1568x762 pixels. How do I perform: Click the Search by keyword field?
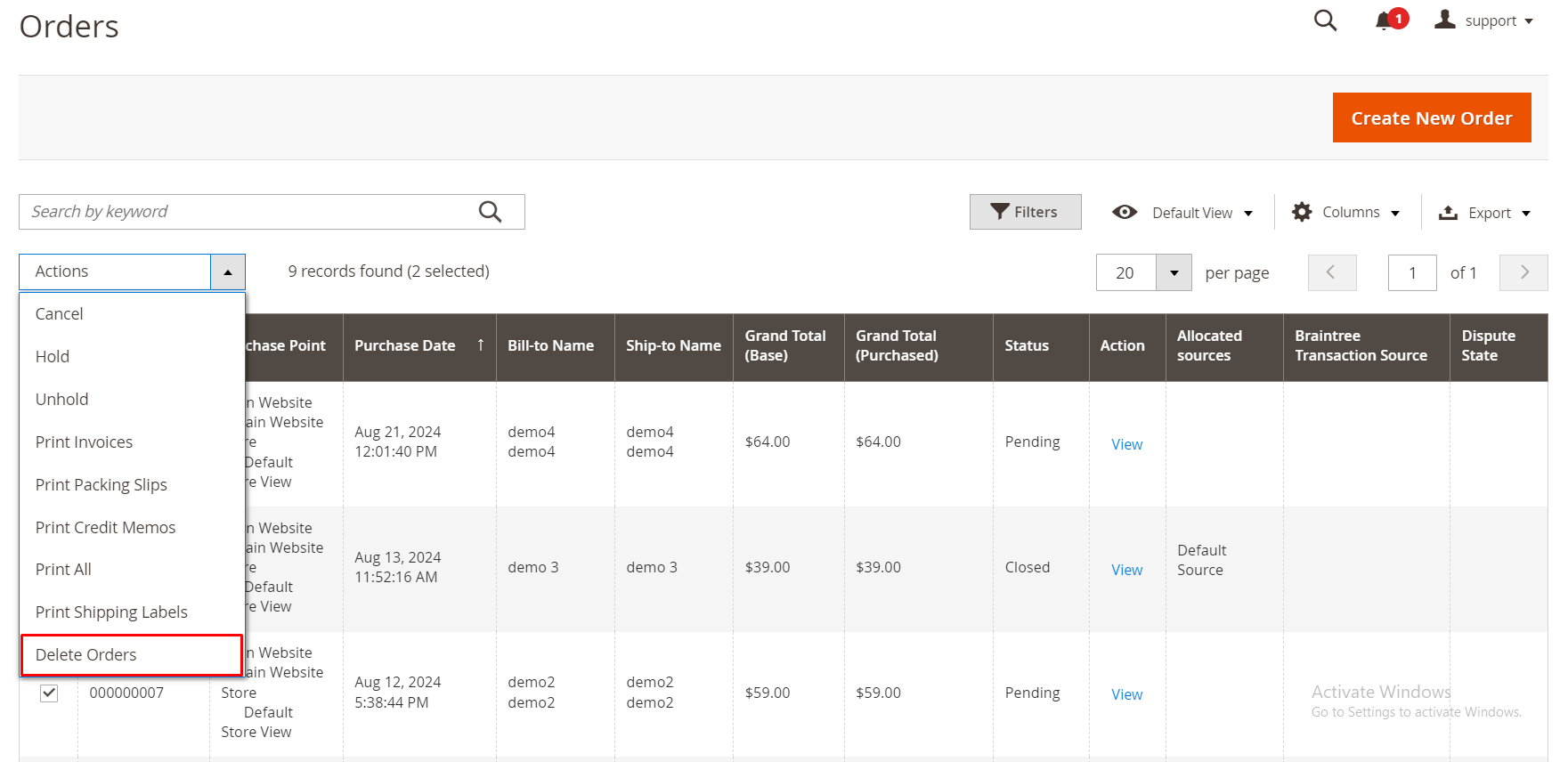249,212
